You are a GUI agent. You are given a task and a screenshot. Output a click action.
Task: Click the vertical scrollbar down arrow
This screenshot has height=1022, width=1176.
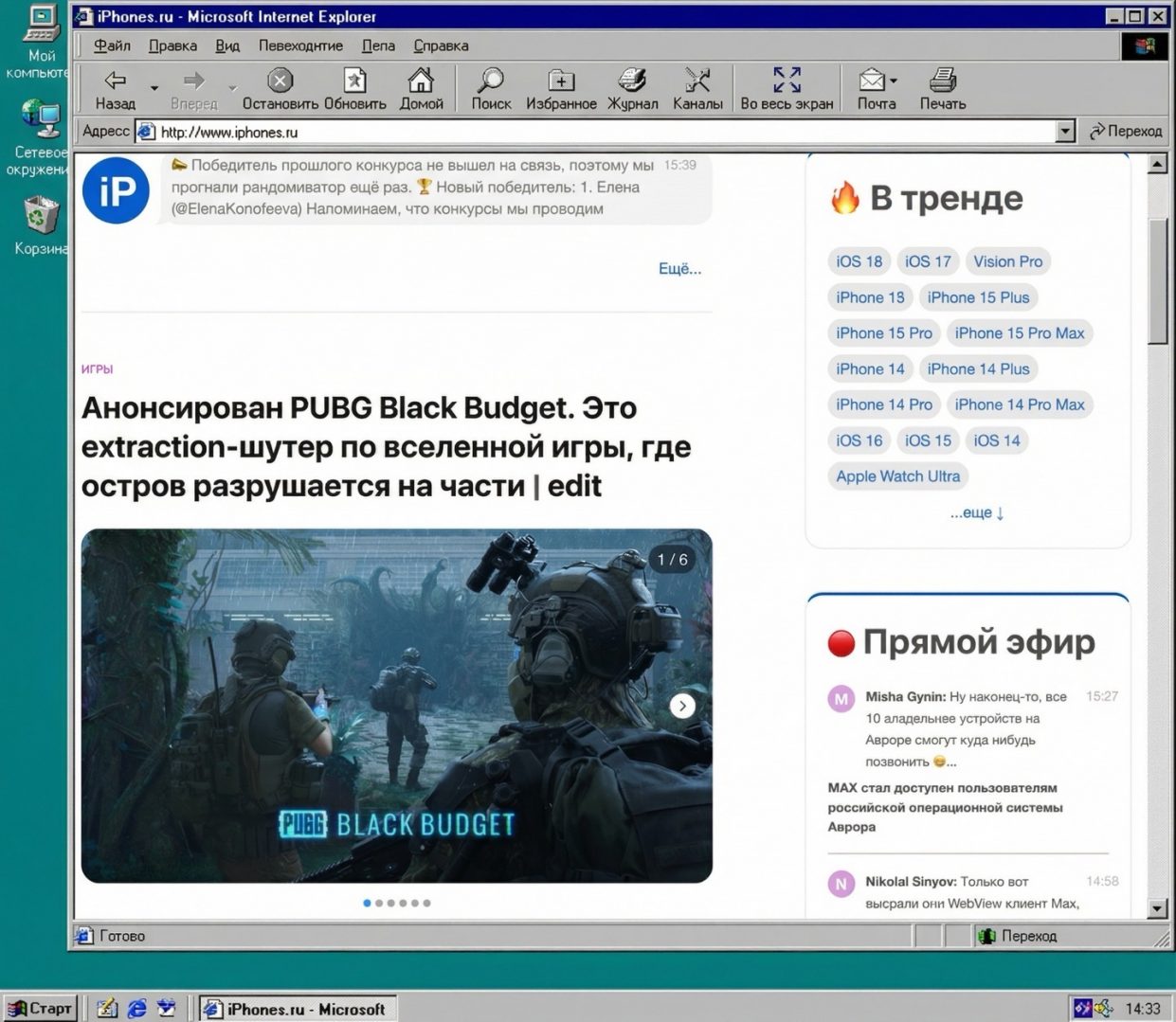1157,908
